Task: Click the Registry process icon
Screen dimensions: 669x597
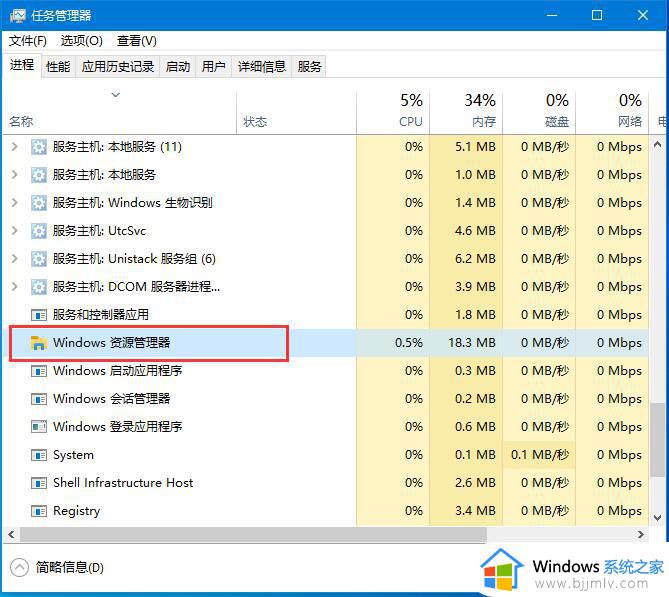Action: [x=39, y=511]
